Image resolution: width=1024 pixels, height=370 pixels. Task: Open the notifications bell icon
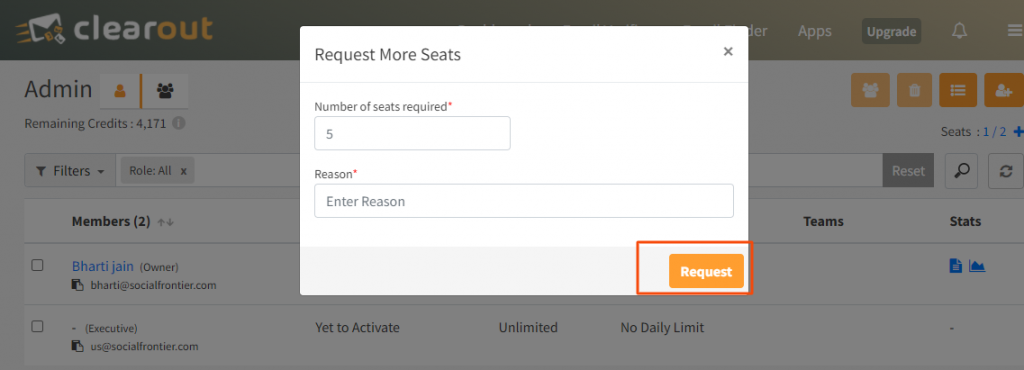pyautogui.click(x=959, y=31)
